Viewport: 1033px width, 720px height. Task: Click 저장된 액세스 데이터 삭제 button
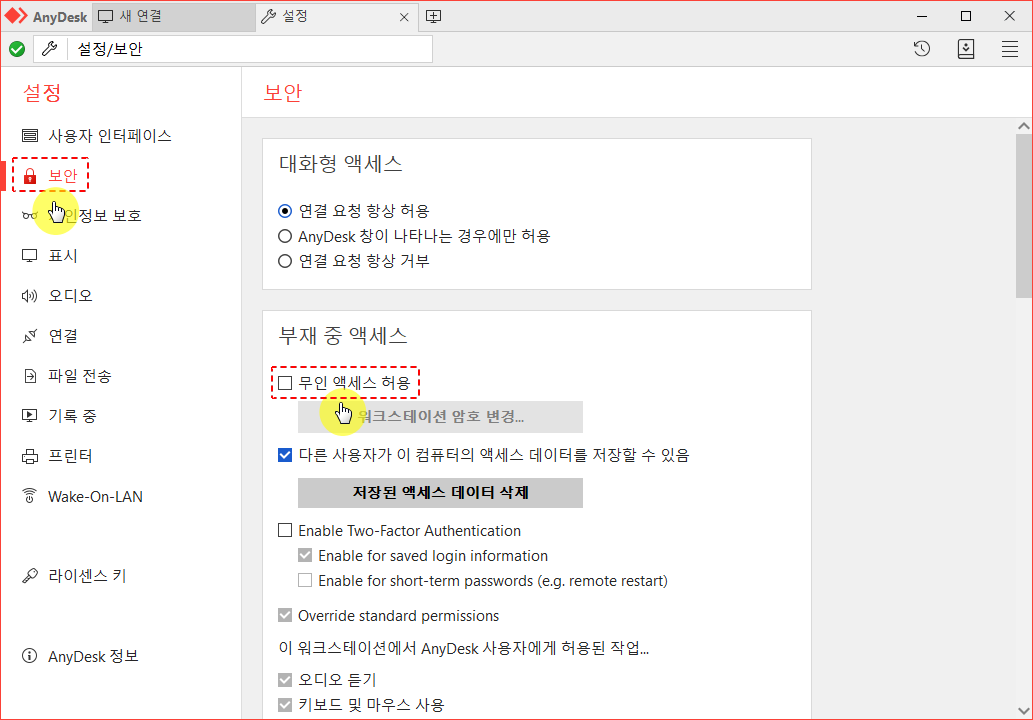tap(440, 493)
